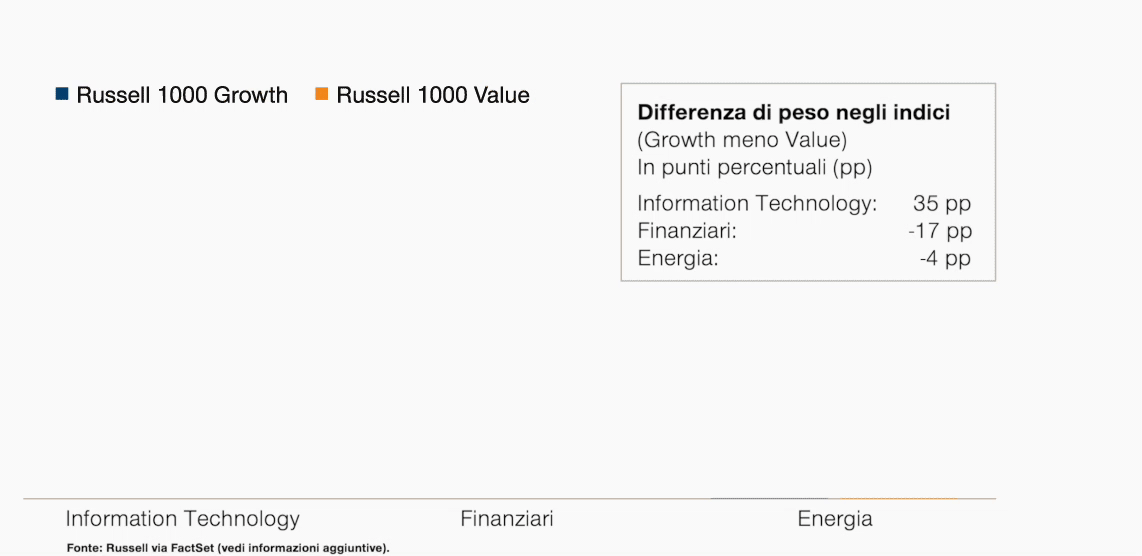Click the '-17 pp' value
The width and height of the screenshot is (1142, 556).
pyautogui.click(x=940, y=231)
